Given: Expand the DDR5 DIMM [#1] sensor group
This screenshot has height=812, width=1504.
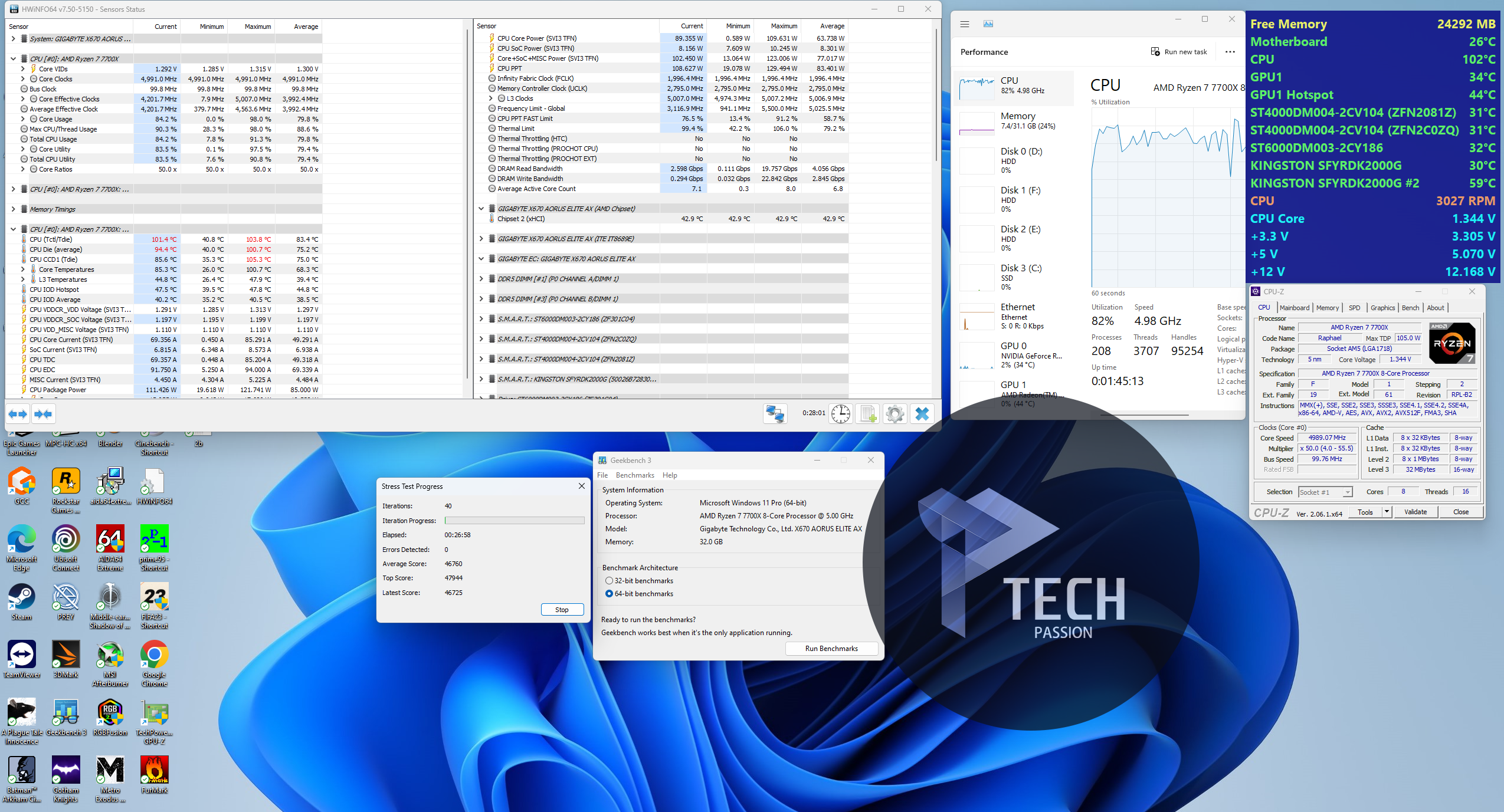Looking at the screenshot, I should 481,279.
